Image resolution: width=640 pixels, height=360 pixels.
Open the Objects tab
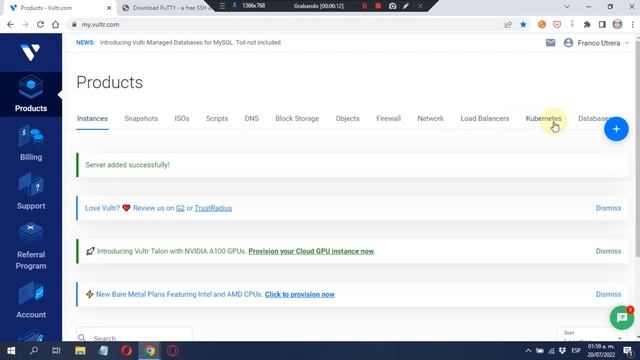[x=347, y=118]
